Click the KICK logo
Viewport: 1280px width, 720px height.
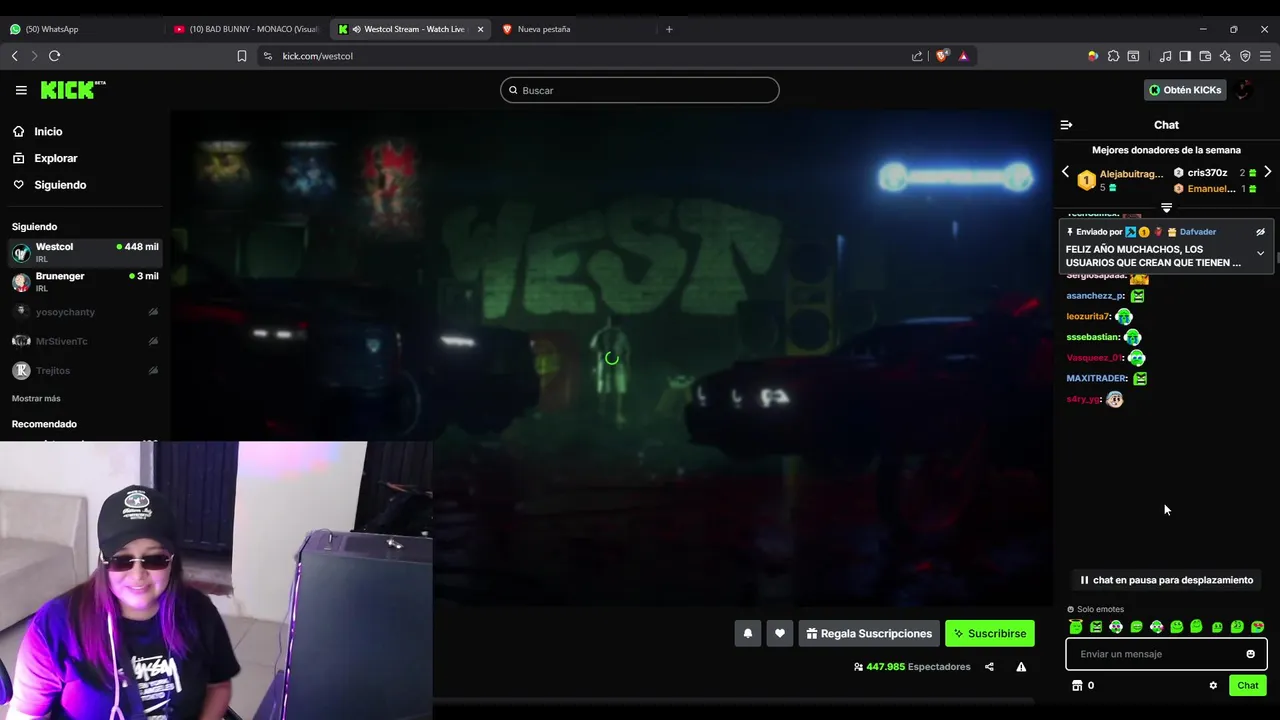73,90
